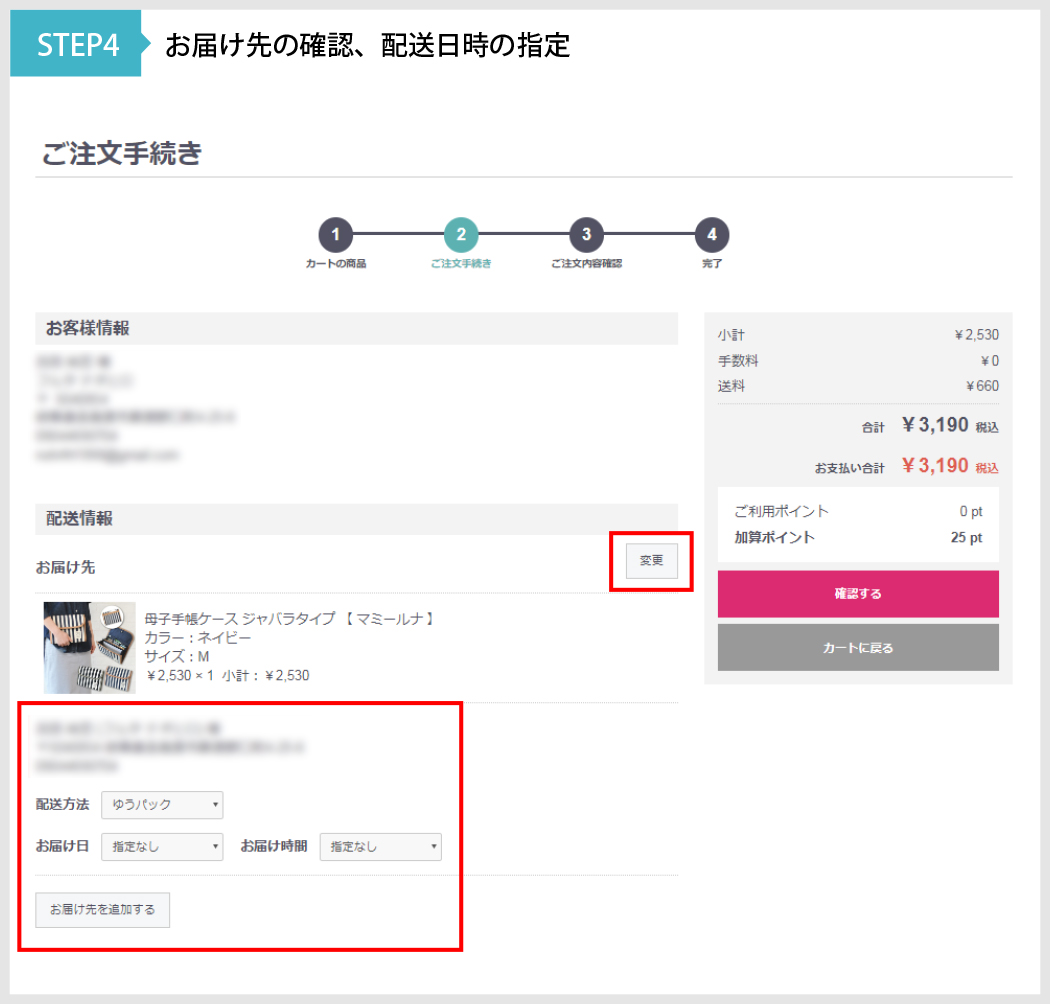Open the 配送方法 ゆうパック dropdown
The height and width of the screenshot is (1004, 1050).
(x=162, y=805)
